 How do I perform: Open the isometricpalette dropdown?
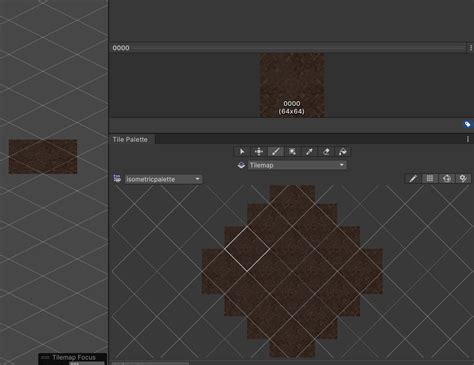coord(163,179)
